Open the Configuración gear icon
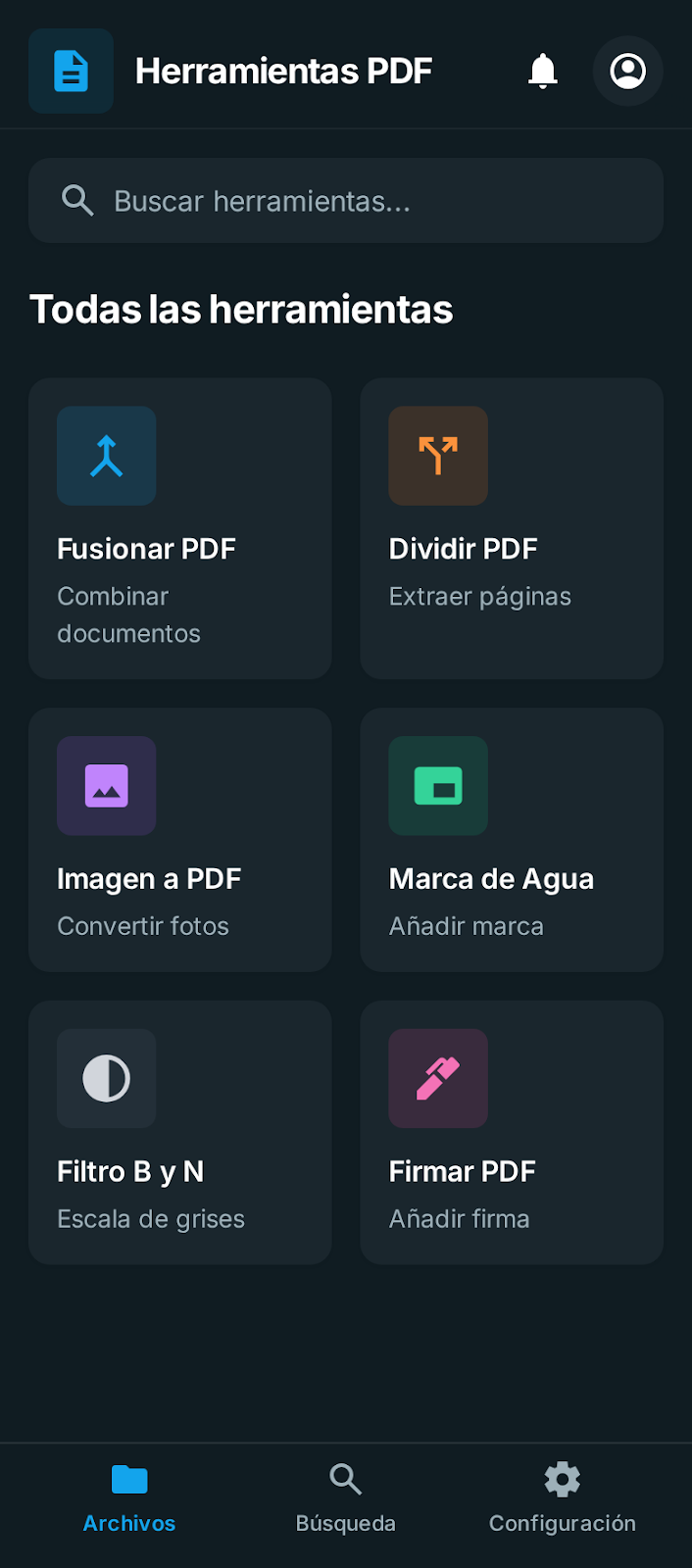Viewport: 692px width, 1568px height. click(562, 1479)
